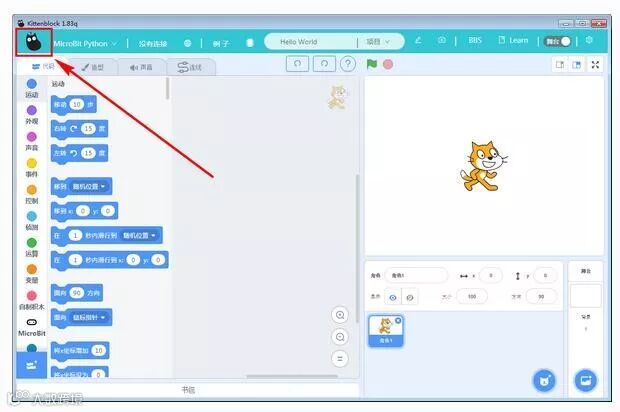Click the Kittenblock black cat logo

click(34, 42)
